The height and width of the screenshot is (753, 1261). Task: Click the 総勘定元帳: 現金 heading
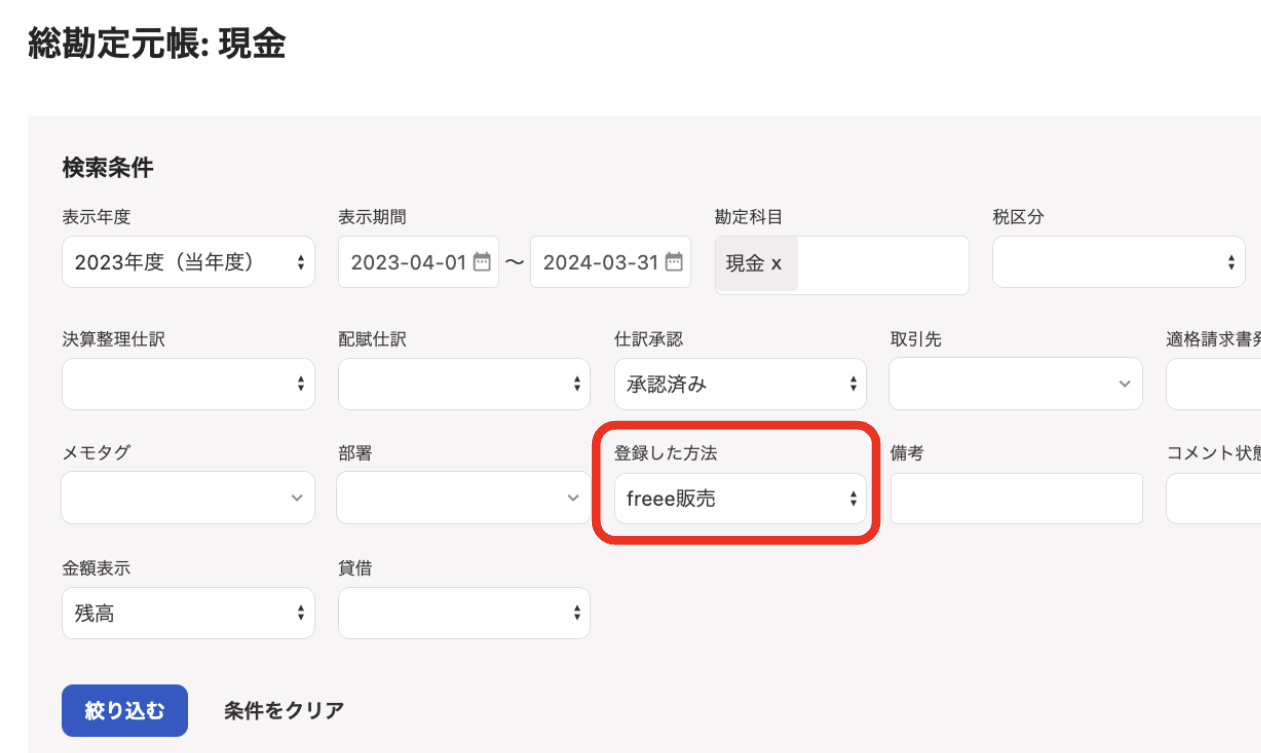157,44
